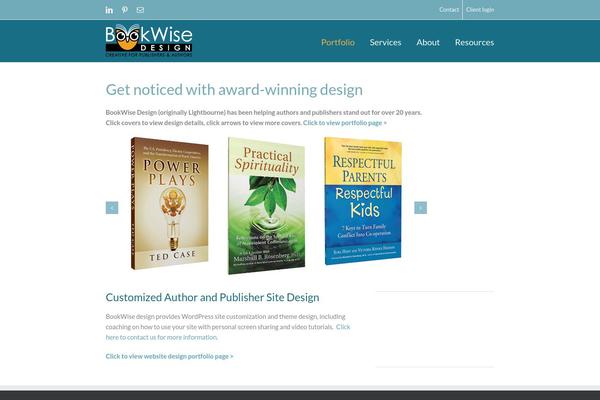View Respectful Parents Respectful Kids cover

coord(363,201)
